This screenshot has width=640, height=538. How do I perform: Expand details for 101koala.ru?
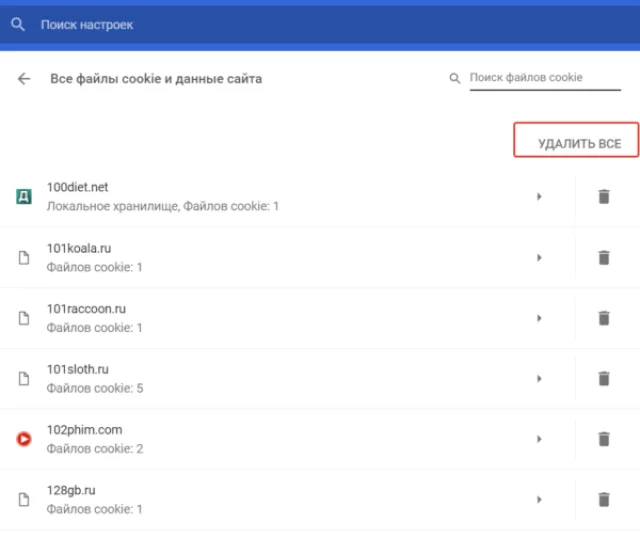(539, 258)
